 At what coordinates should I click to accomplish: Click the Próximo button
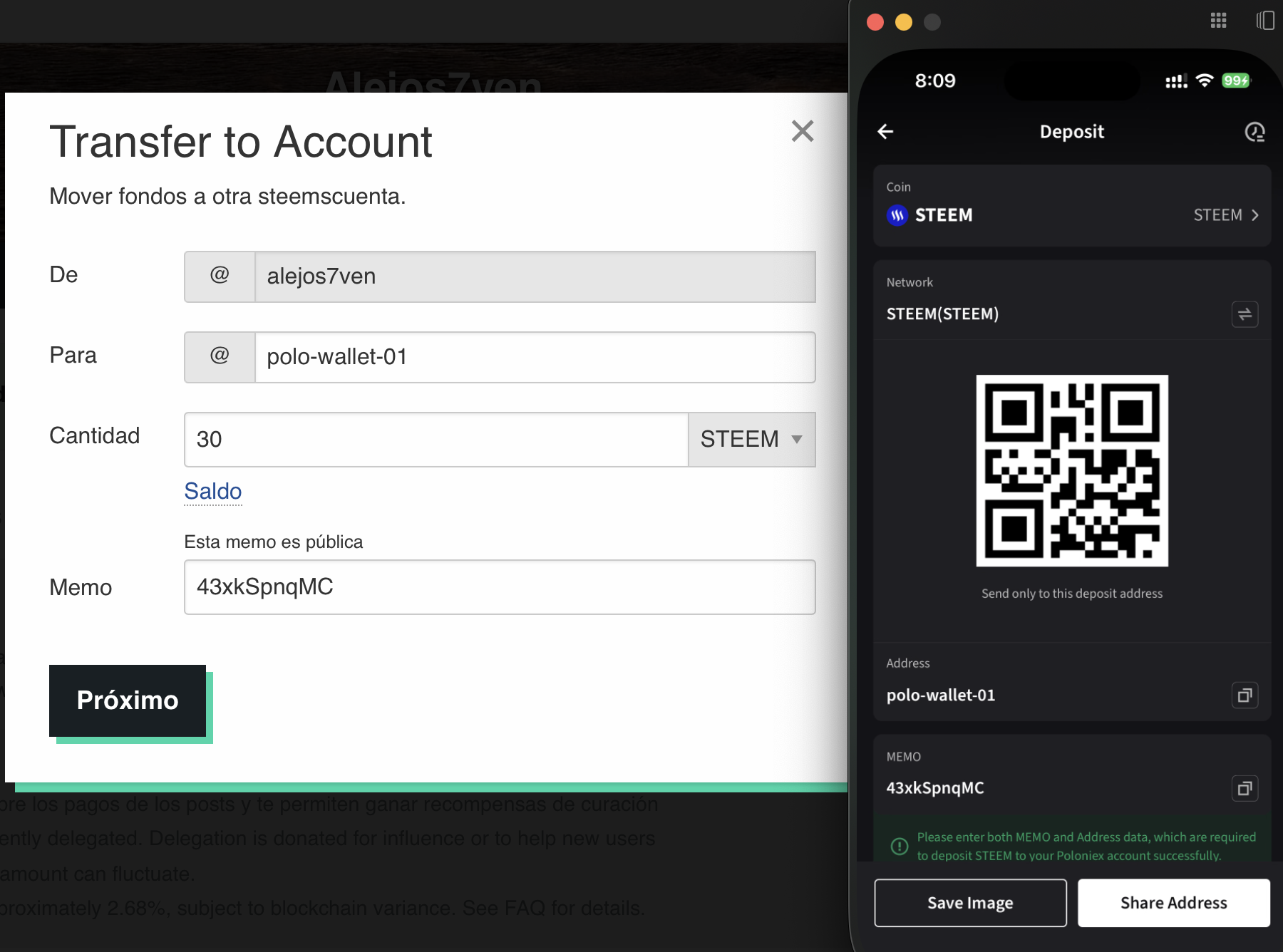(x=128, y=700)
